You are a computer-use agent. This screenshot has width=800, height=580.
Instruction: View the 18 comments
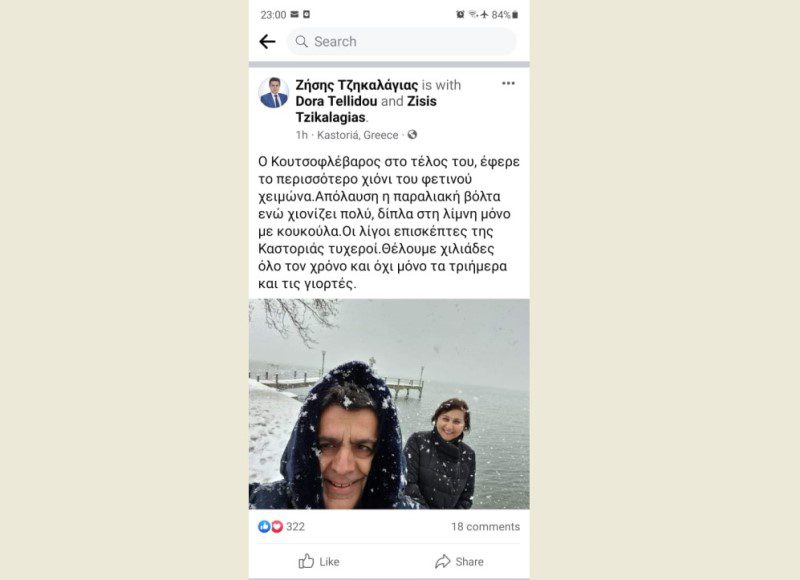(485, 526)
